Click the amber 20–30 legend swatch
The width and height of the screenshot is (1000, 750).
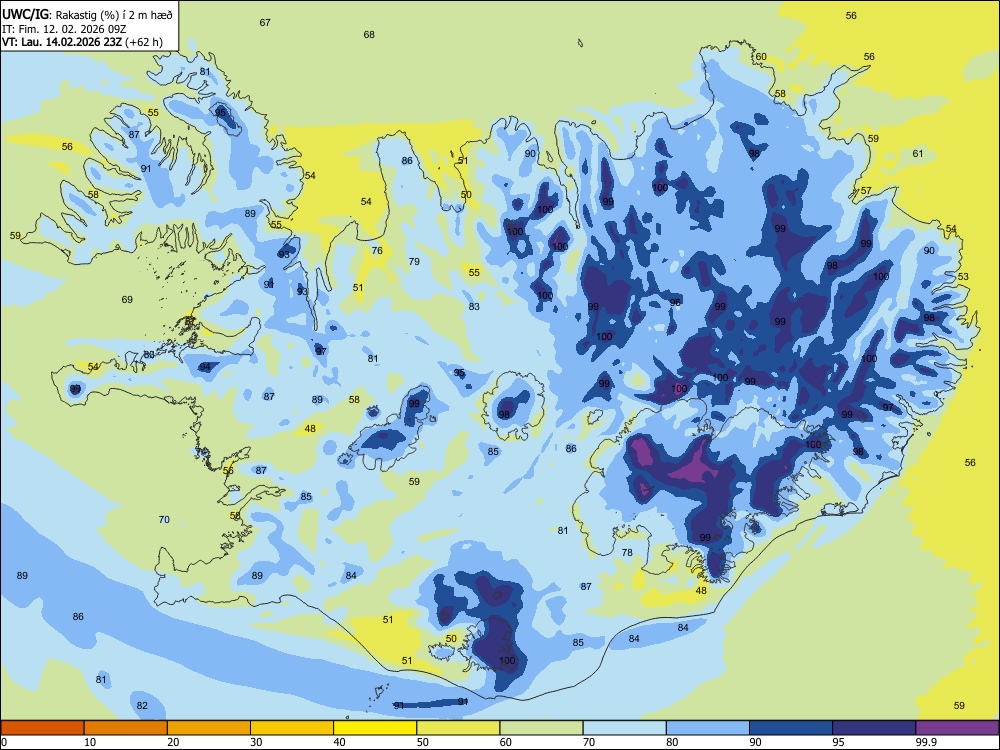[209, 728]
